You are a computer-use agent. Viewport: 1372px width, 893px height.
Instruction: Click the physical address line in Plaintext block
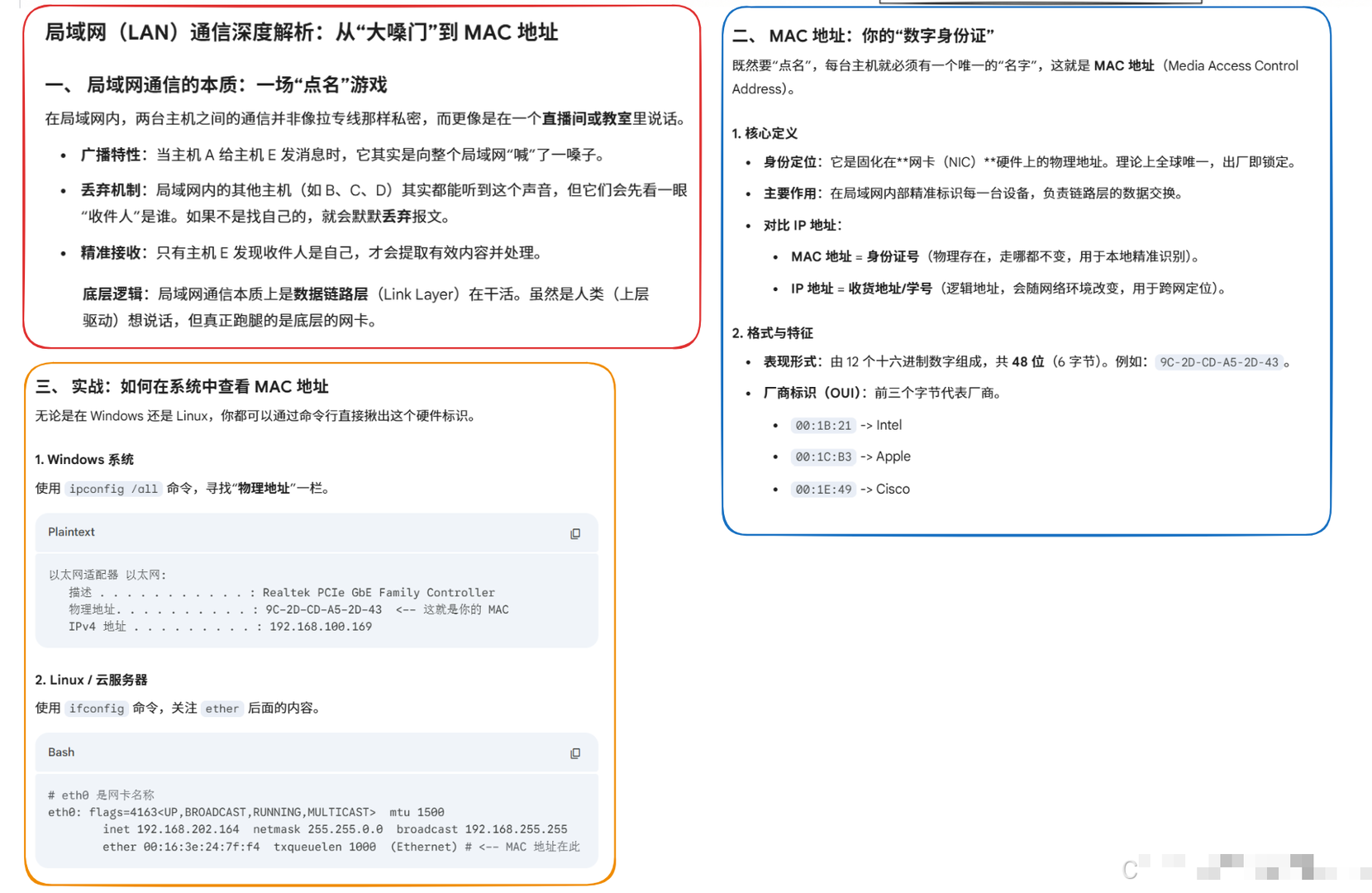(288, 610)
